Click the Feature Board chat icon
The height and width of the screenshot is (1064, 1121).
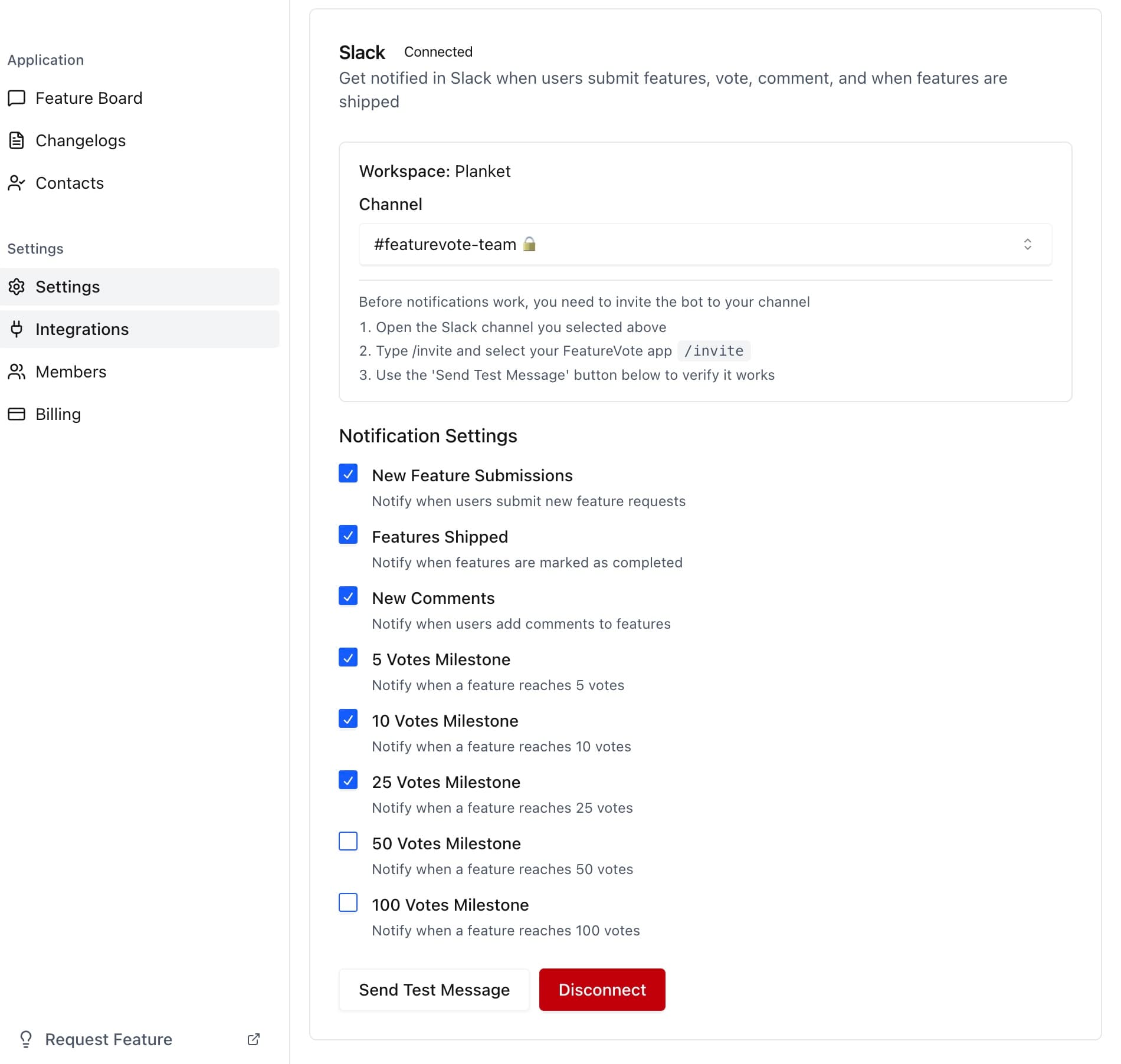point(17,98)
